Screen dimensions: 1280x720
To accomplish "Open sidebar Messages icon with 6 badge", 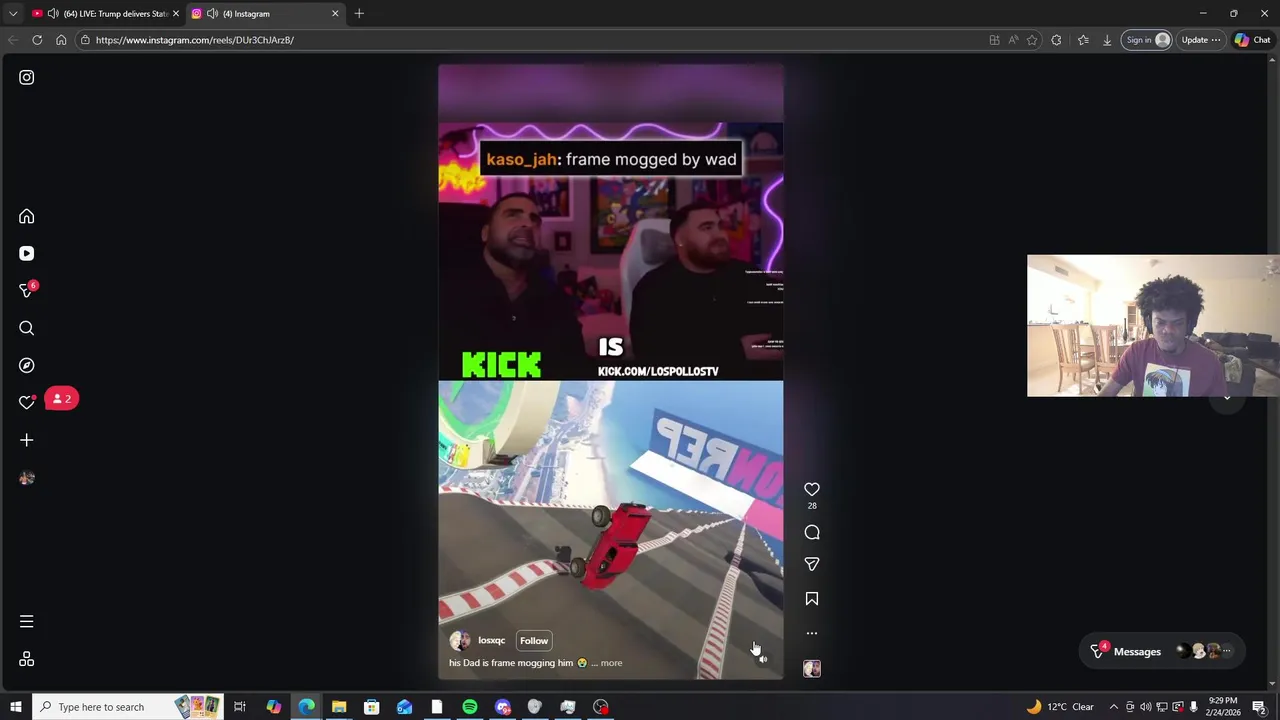I will point(27,291).
